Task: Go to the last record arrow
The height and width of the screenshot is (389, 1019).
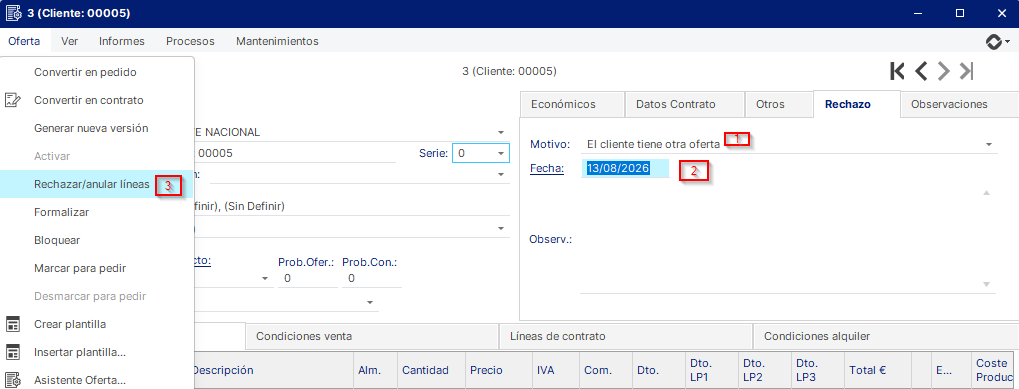Action: pos(966,71)
